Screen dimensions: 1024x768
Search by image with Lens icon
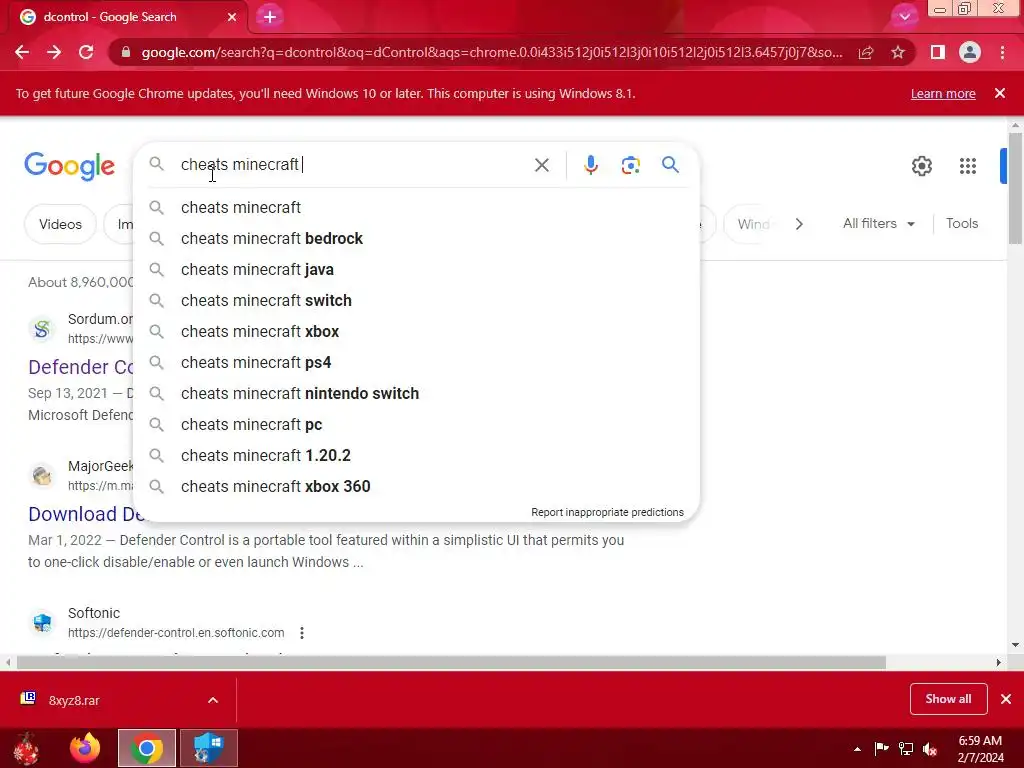pyautogui.click(x=630, y=165)
